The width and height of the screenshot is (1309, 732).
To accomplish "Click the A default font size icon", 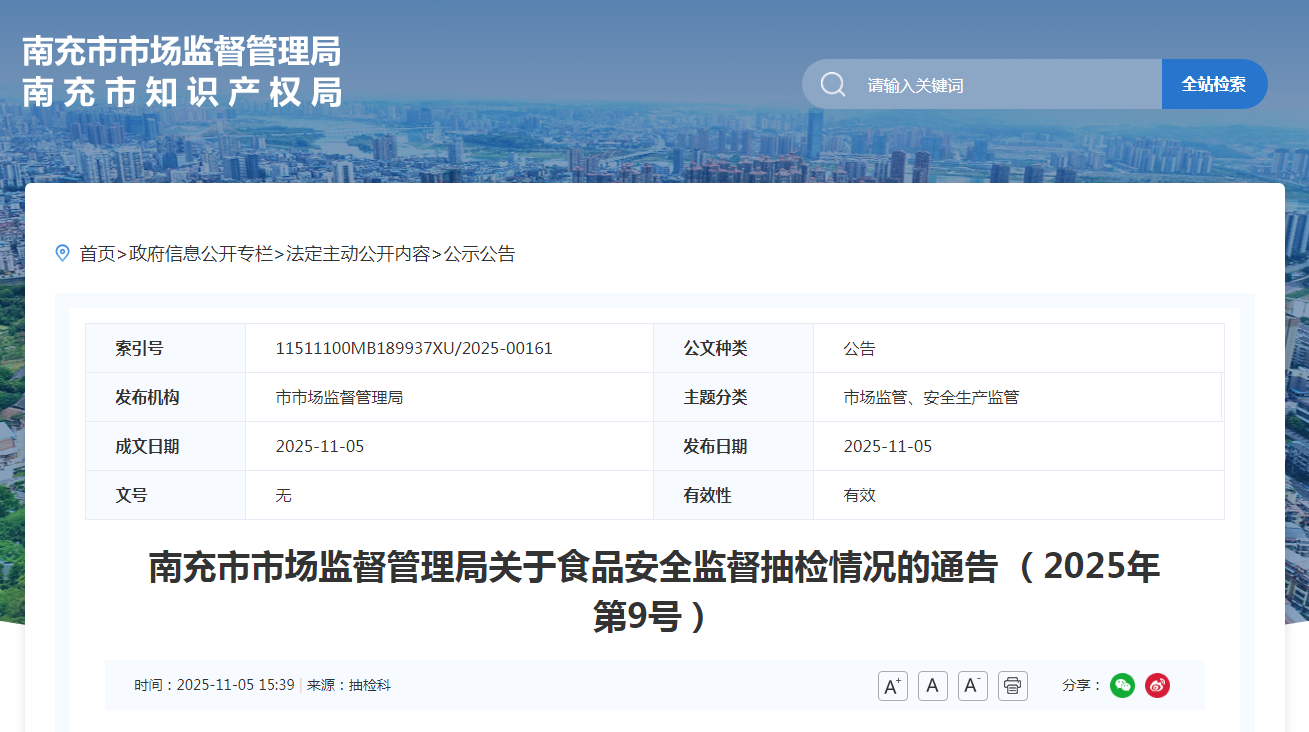I will coord(932,685).
